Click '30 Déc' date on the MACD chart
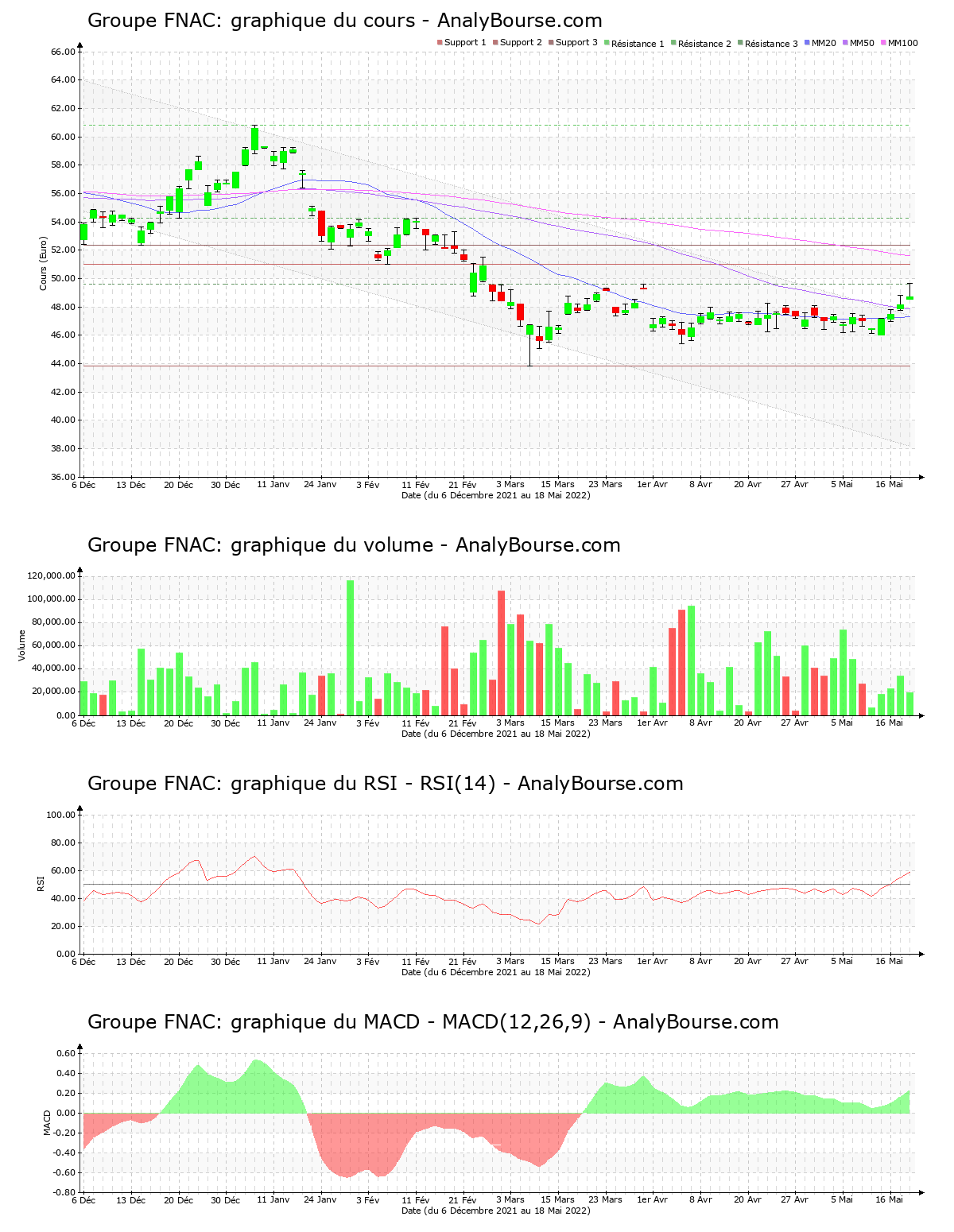954x1232 pixels. point(226,1200)
